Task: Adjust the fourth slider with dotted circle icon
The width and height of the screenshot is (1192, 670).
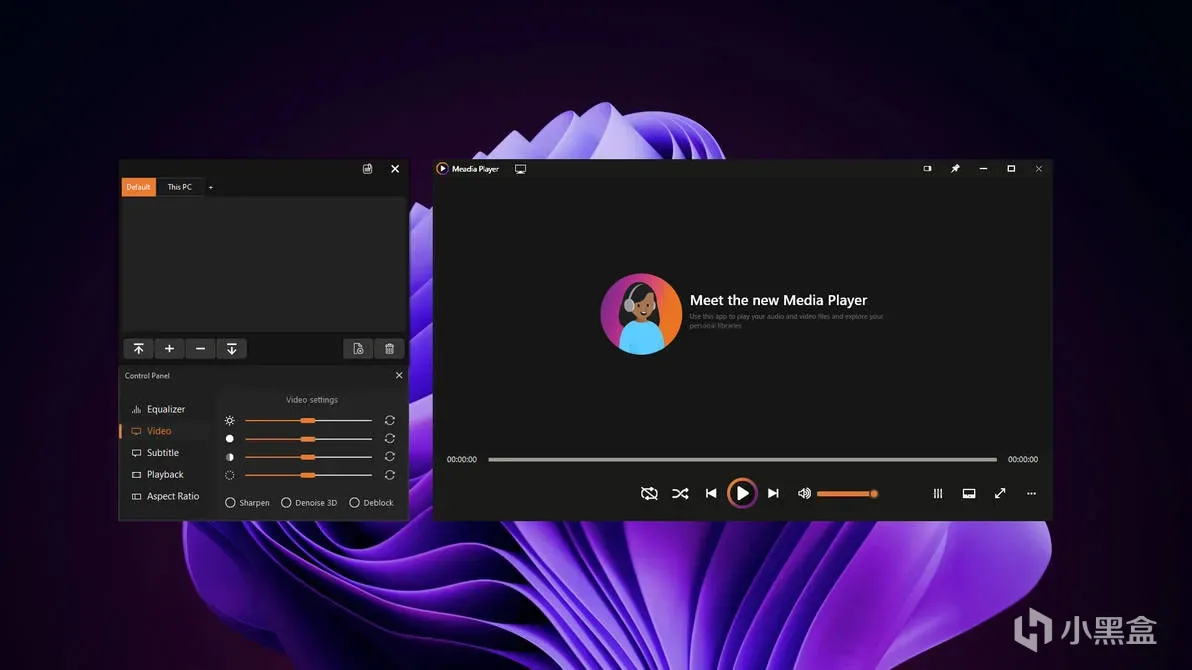Action: (x=308, y=475)
